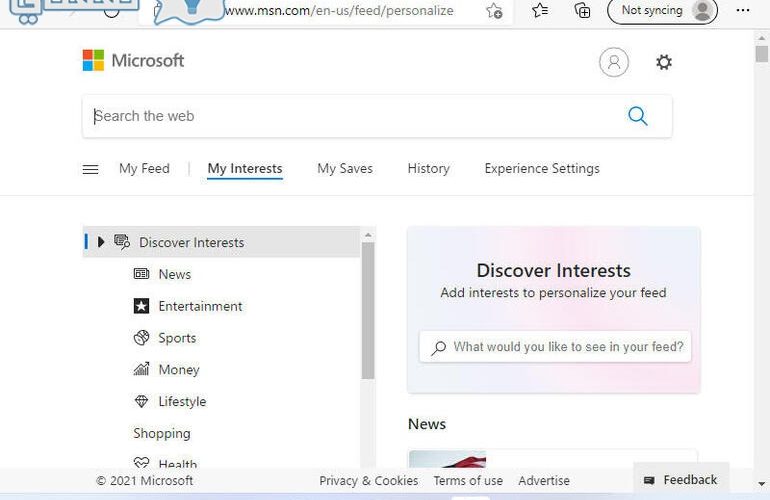
Task: Add this page to favorites star
Action: point(494,11)
